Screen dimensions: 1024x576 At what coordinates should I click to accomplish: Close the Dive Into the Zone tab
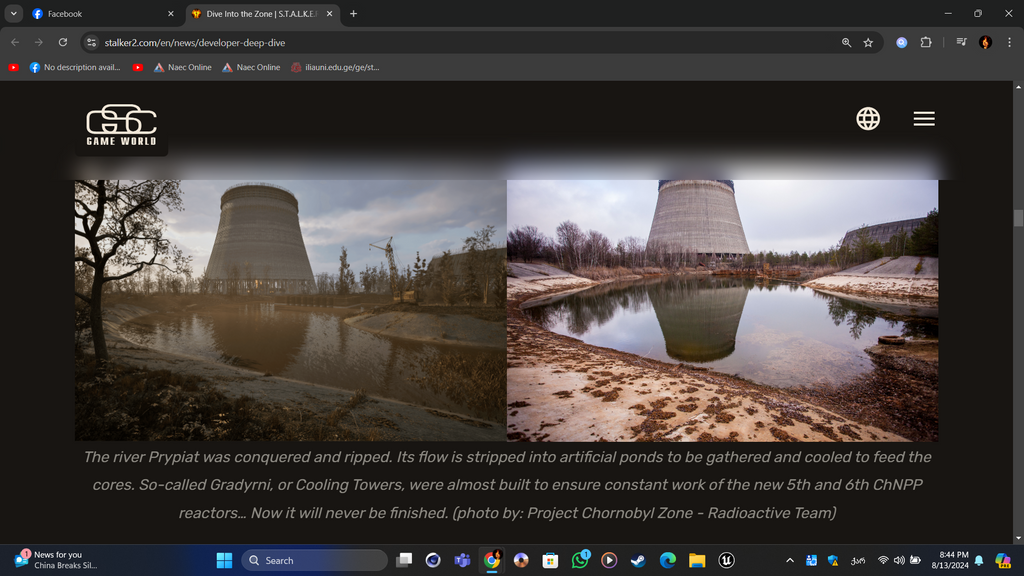point(329,14)
